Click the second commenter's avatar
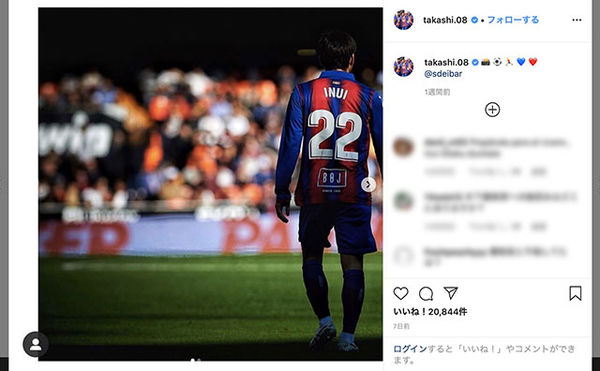This screenshot has height=371, width=600. (x=403, y=201)
